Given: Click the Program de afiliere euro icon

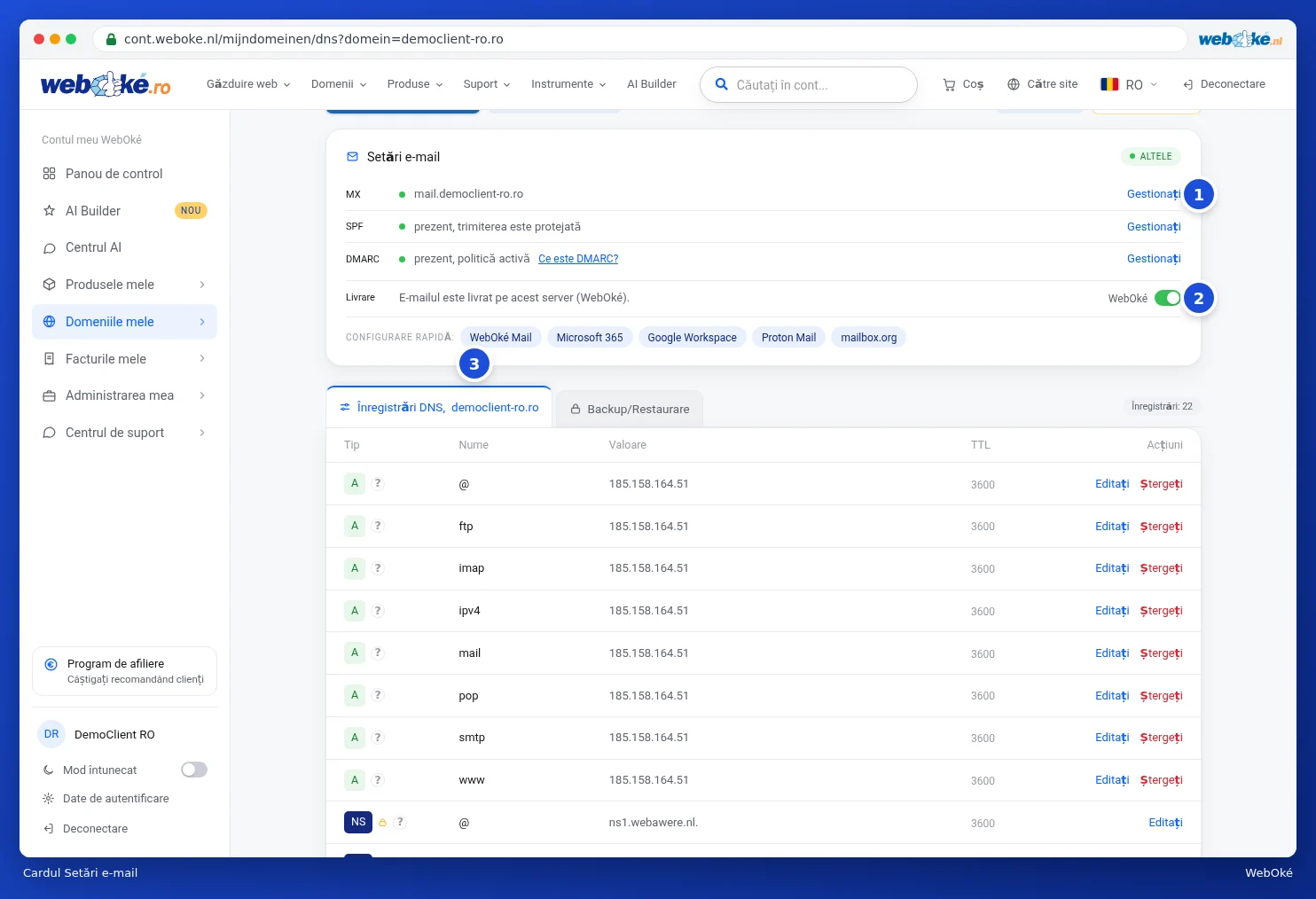Looking at the screenshot, I should [51, 664].
